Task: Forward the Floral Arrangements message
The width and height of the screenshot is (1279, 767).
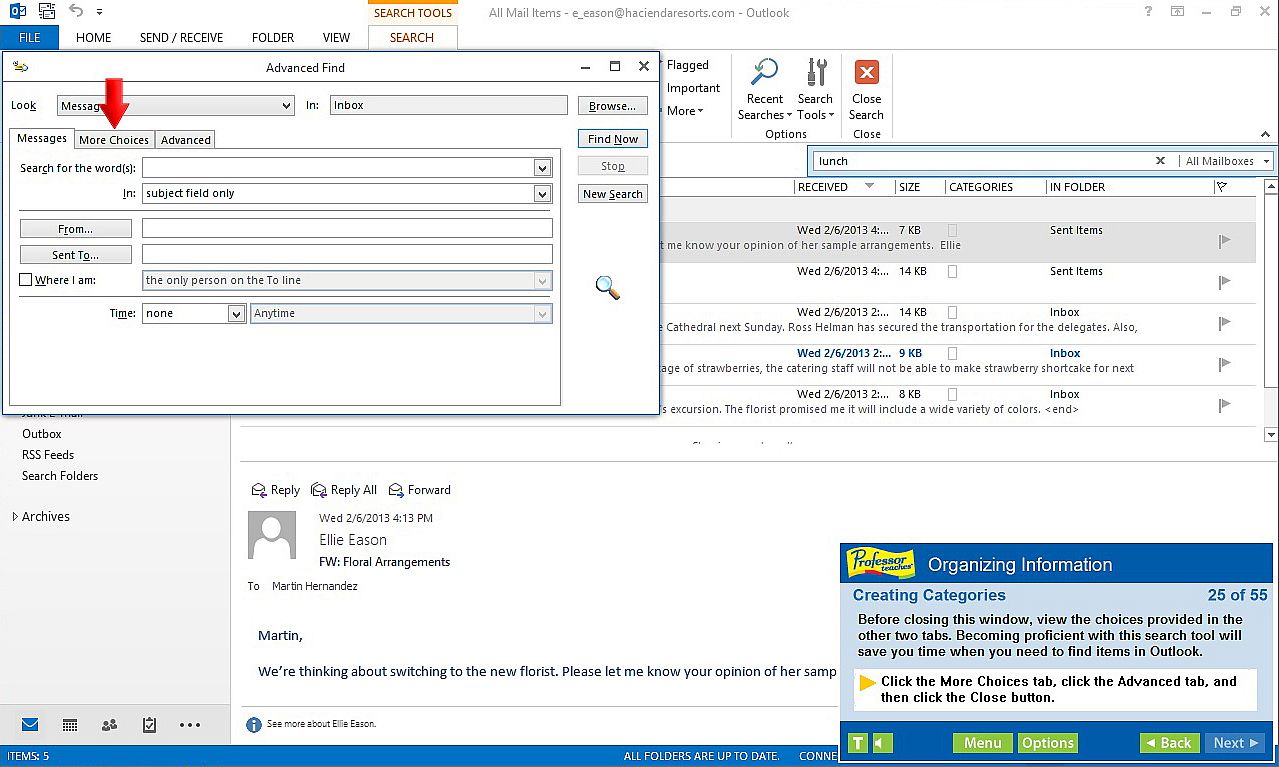Action: tap(419, 490)
